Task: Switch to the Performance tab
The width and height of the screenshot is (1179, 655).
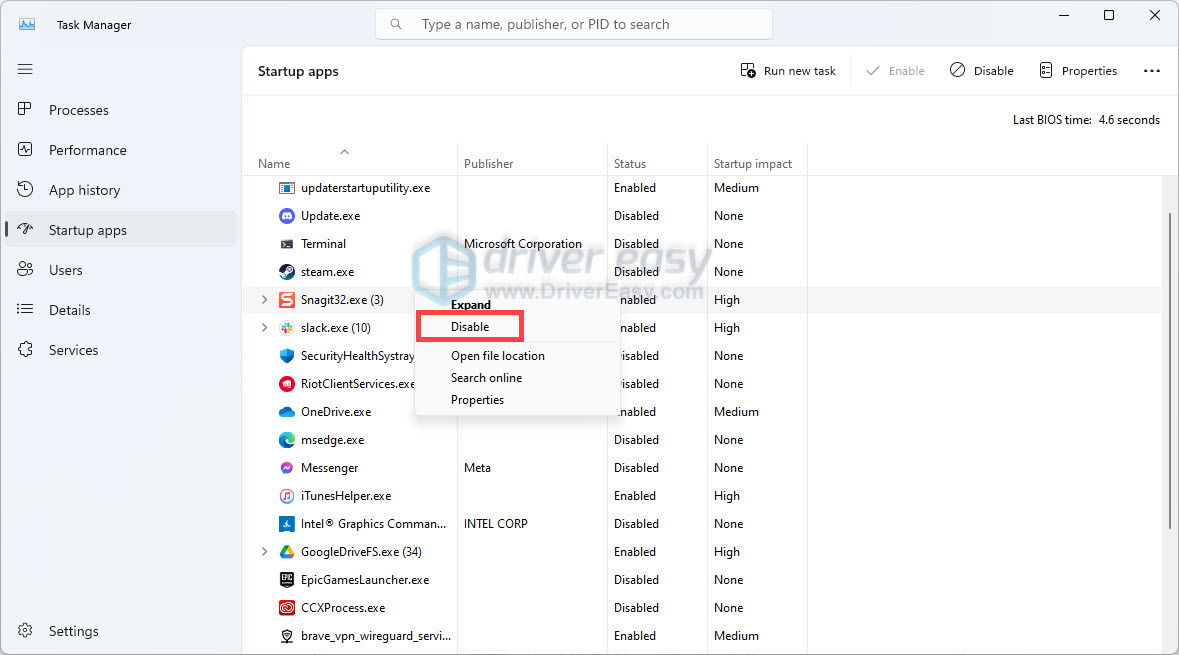Action: (87, 150)
